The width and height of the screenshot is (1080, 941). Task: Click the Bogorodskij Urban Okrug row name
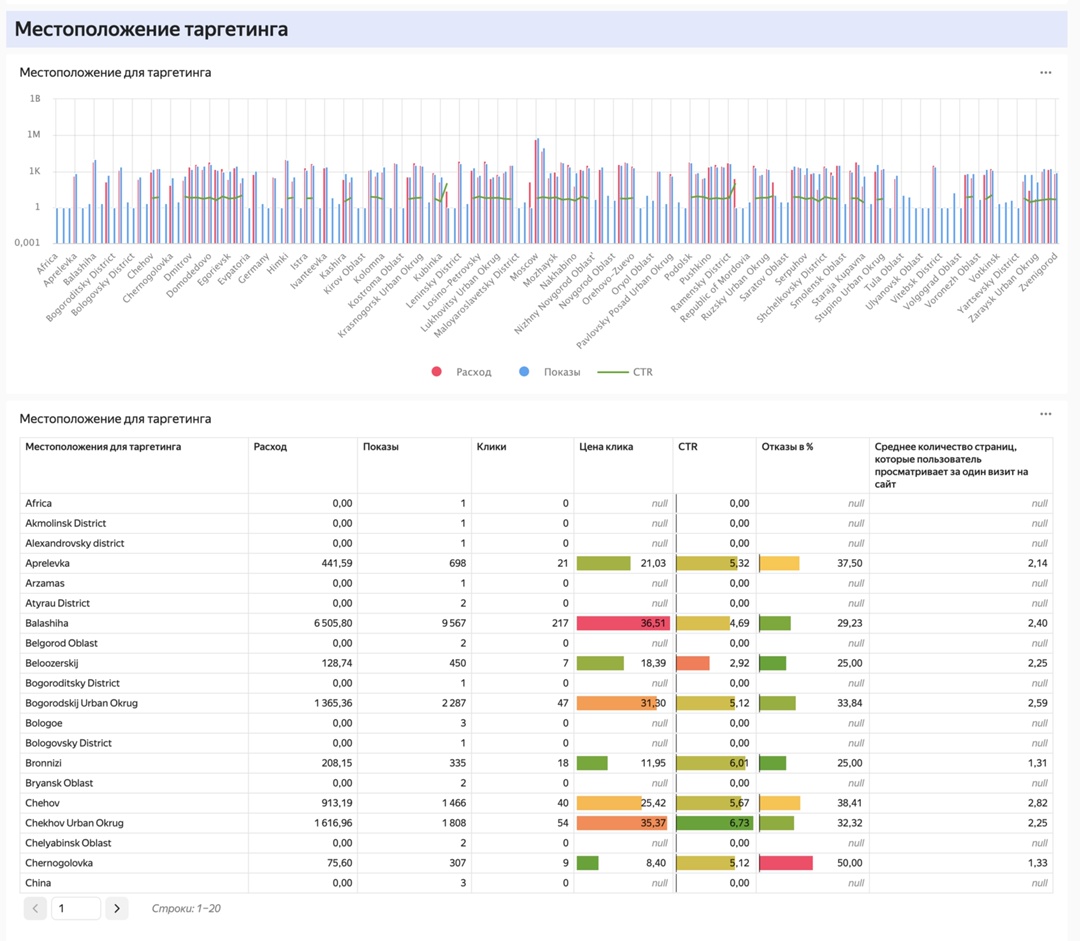[x=82, y=703]
